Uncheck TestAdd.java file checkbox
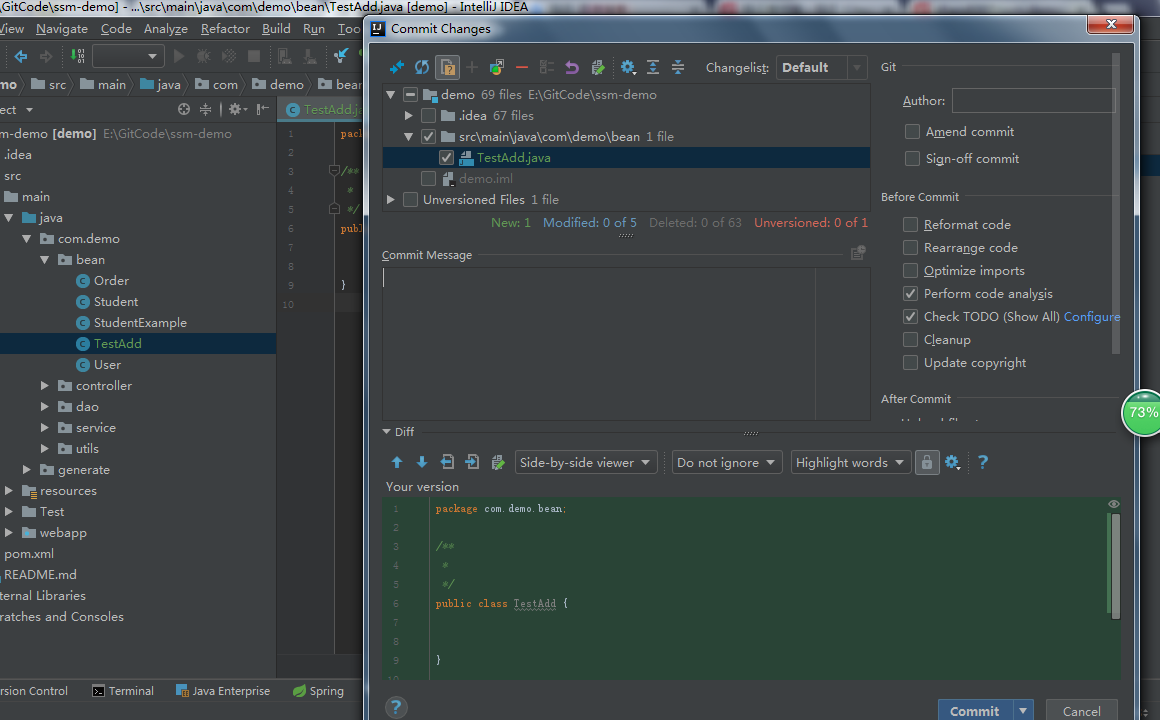This screenshot has width=1160, height=720. pos(446,158)
